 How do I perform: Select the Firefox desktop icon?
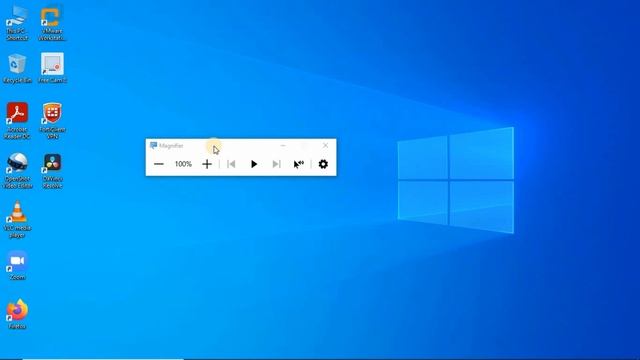[17, 314]
